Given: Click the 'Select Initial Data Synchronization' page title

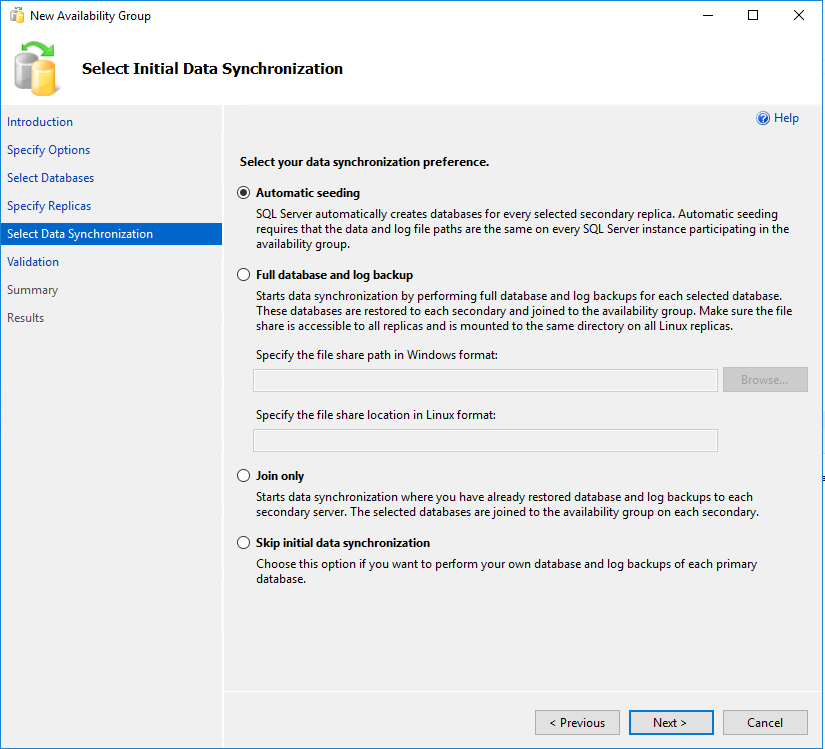Looking at the screenshot, I should tap(212, 69).
